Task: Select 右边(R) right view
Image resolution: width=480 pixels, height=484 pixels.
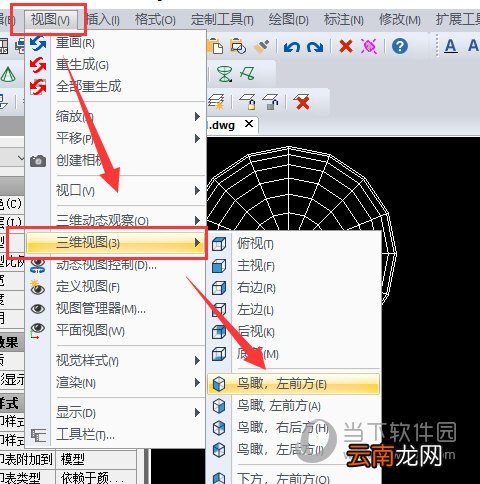Action: pos(294,288)
